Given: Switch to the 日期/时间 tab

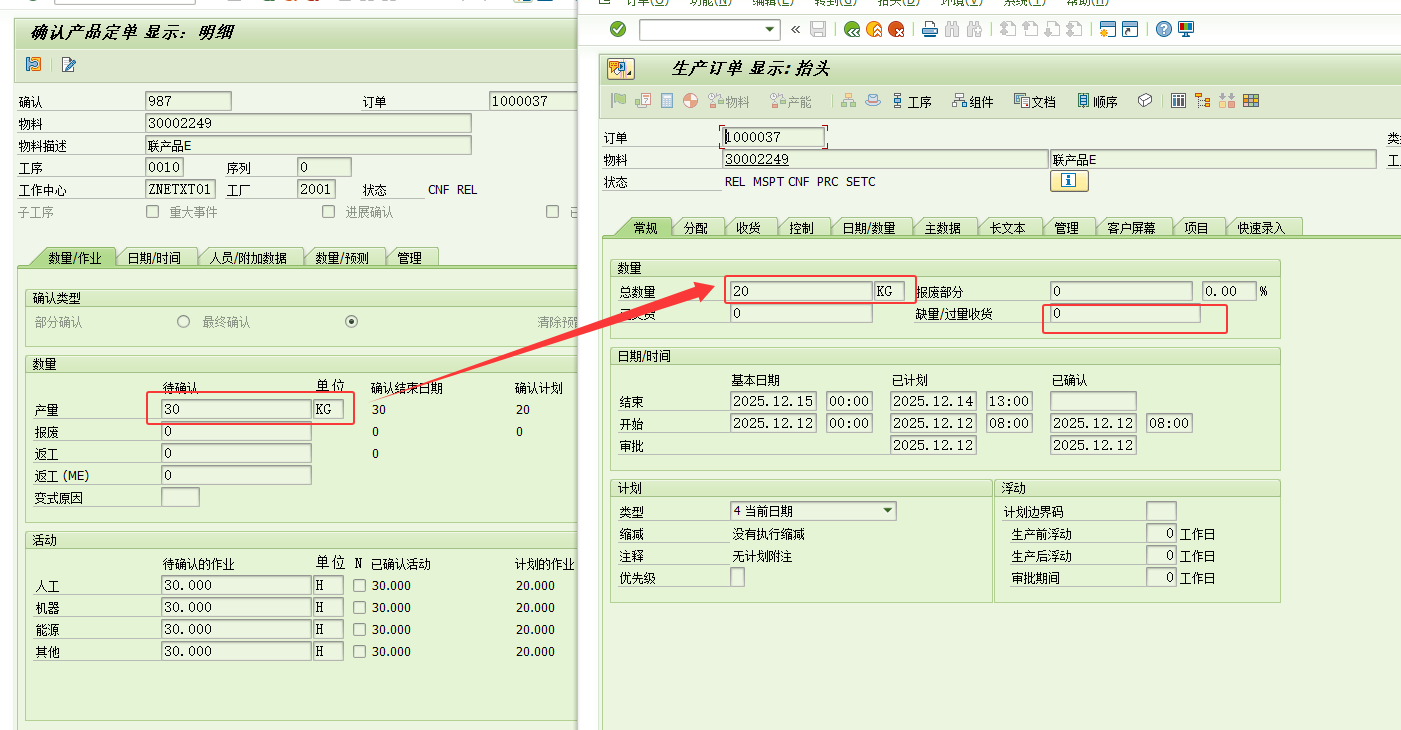Looking at the screenshot, I should click(x=154, y=258).
